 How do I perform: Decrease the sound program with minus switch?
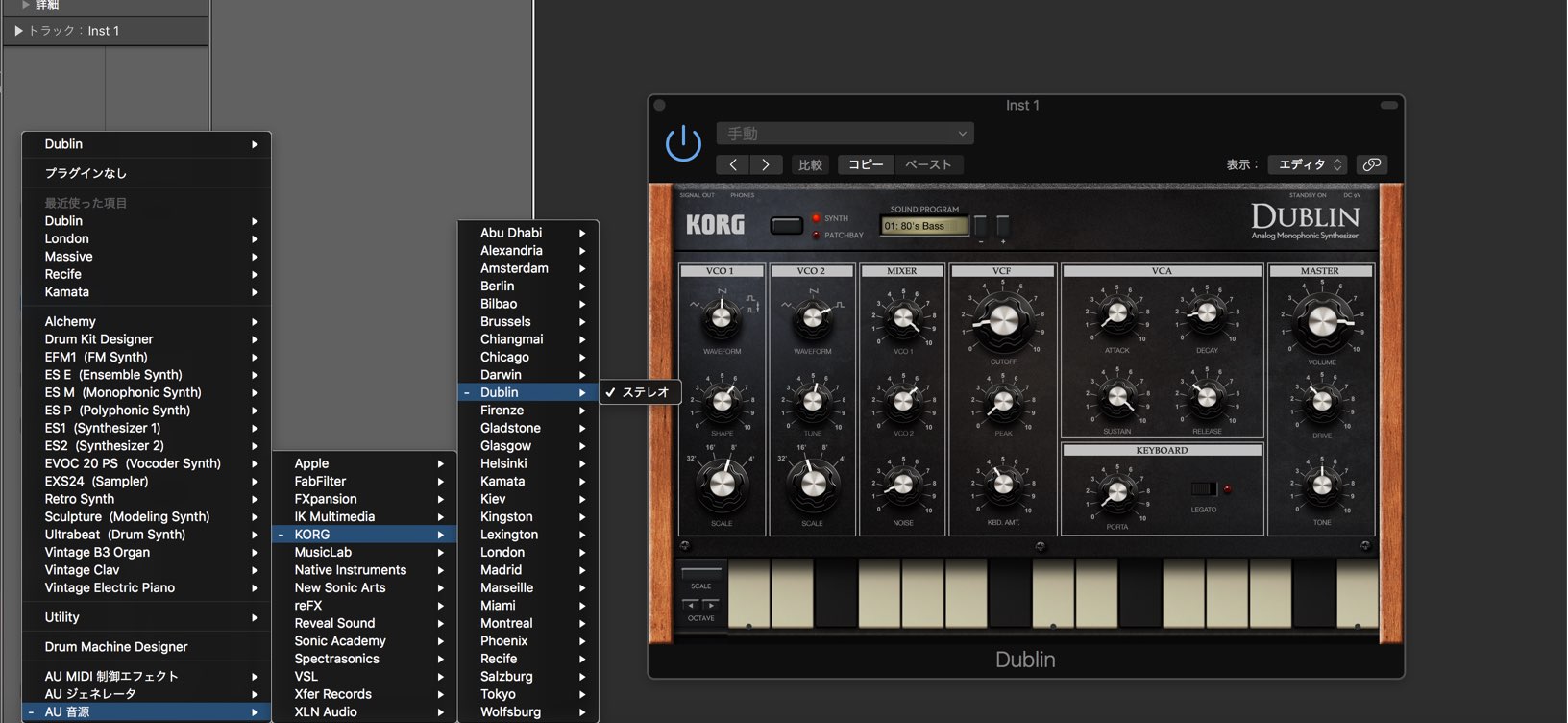[980, 227]
